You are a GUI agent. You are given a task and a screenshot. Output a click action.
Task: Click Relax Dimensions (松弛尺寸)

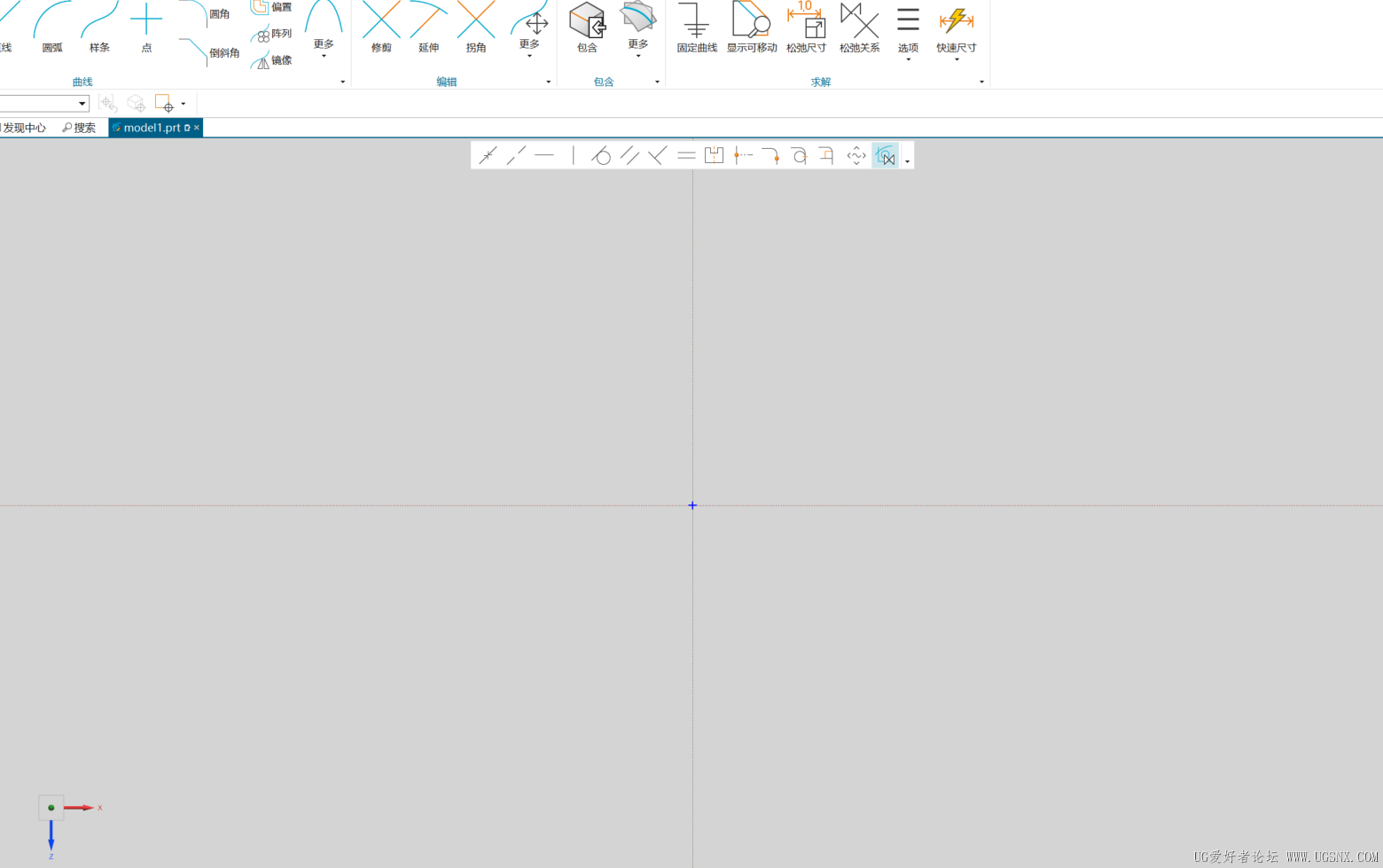tap(806, 27)
